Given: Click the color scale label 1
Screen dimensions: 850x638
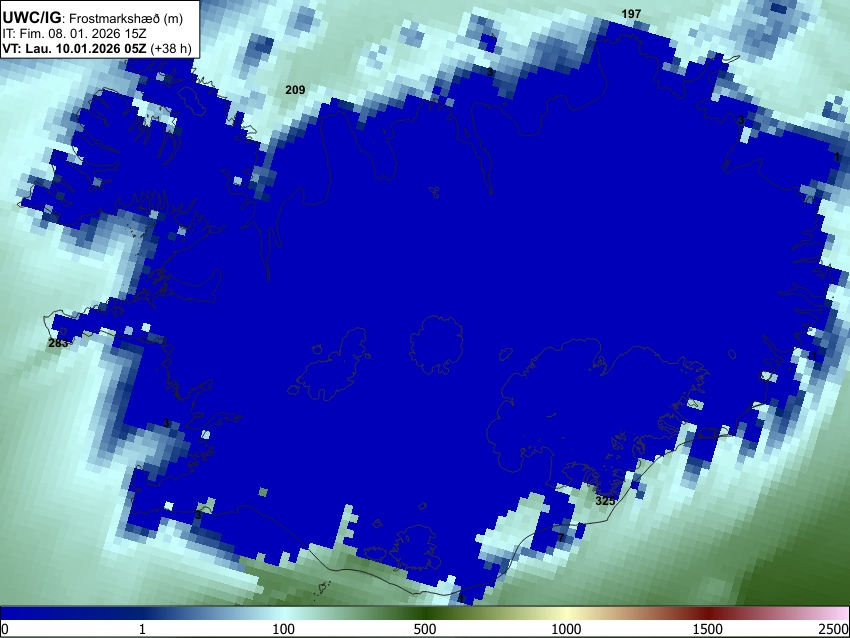Looking at the screenshot, I should point(142,629).
